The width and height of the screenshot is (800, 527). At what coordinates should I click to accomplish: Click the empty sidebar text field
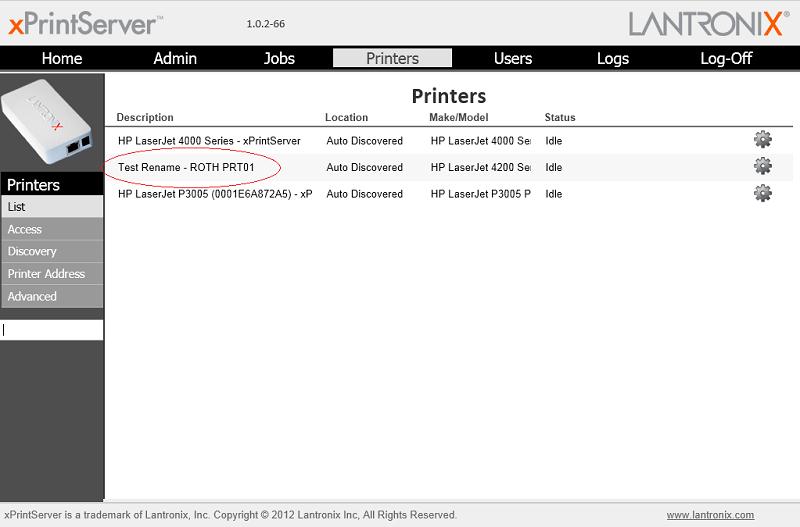tap(52, 330)
